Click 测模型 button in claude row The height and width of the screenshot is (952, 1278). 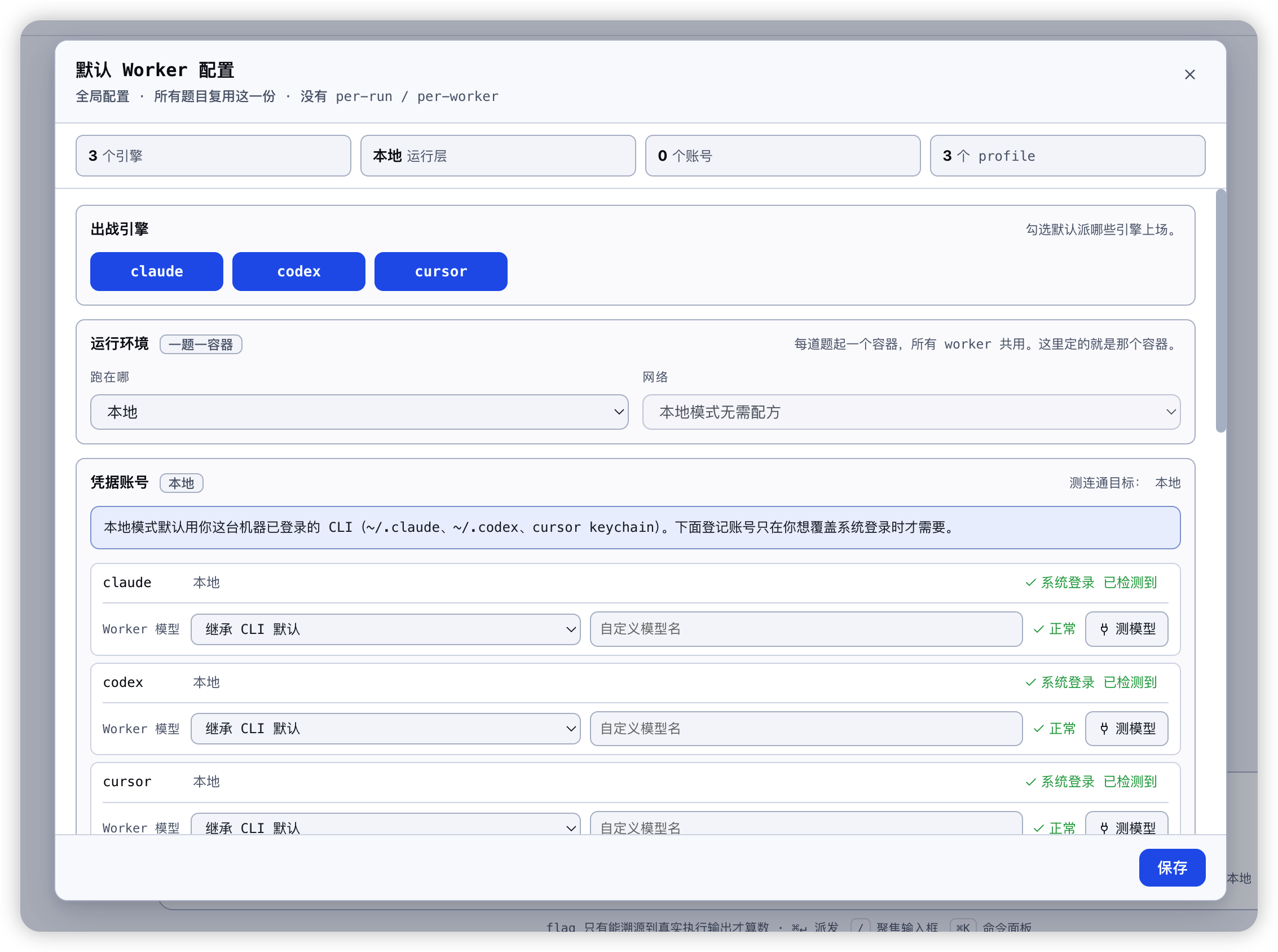coord(1126,629)
